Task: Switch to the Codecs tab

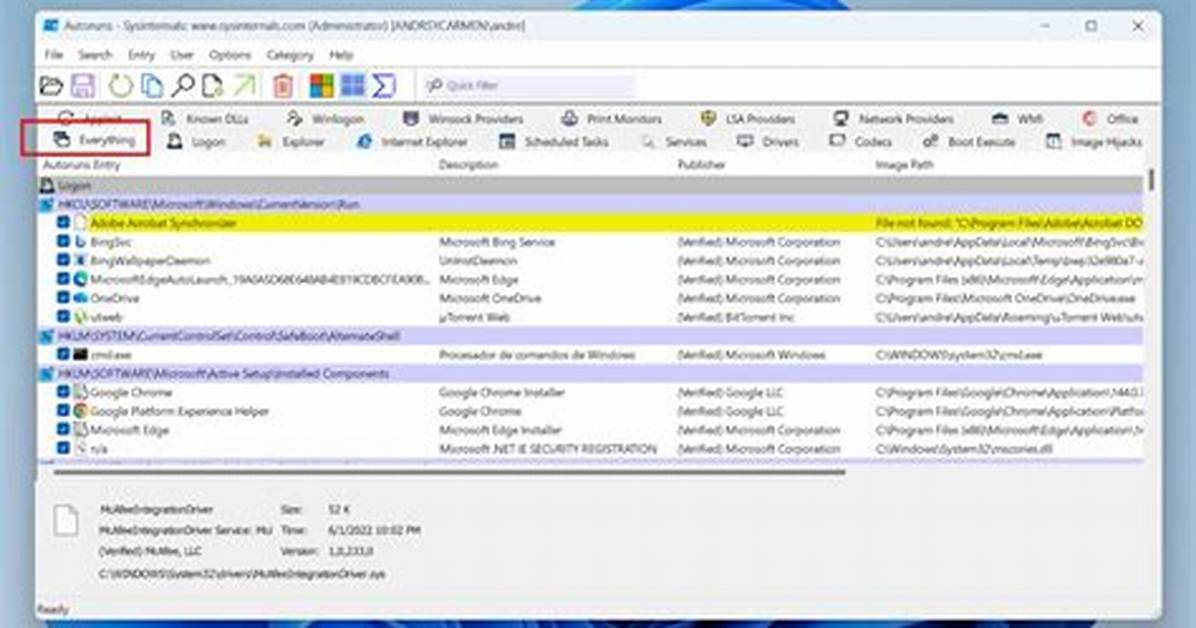Action: pyautogui.click(x=860, y=142)
